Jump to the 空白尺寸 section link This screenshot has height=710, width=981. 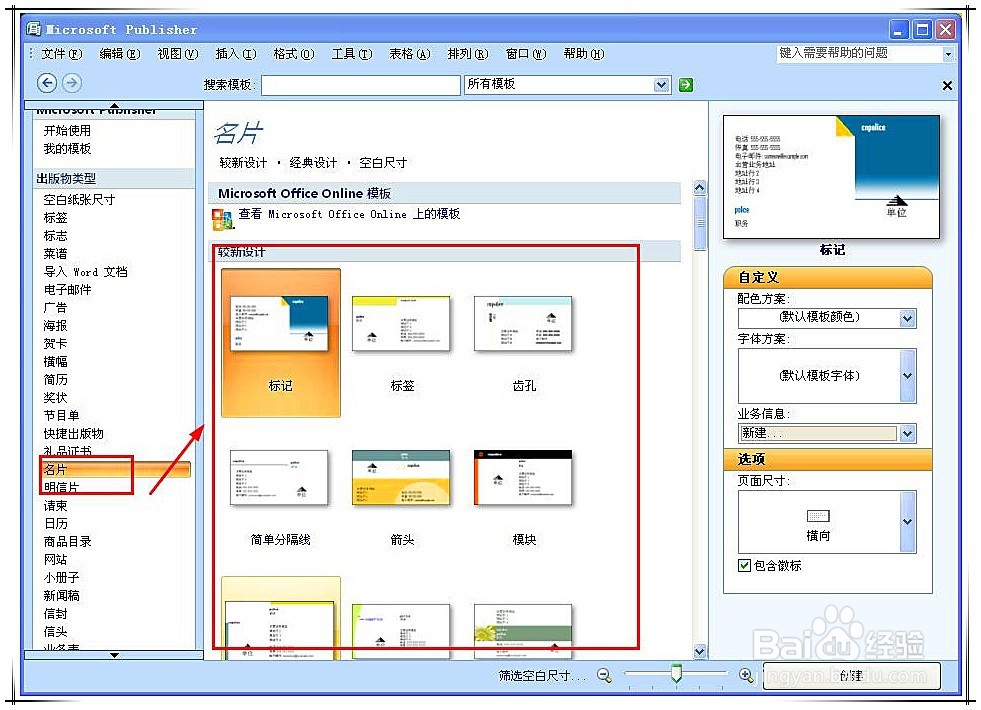coord(383,163)
